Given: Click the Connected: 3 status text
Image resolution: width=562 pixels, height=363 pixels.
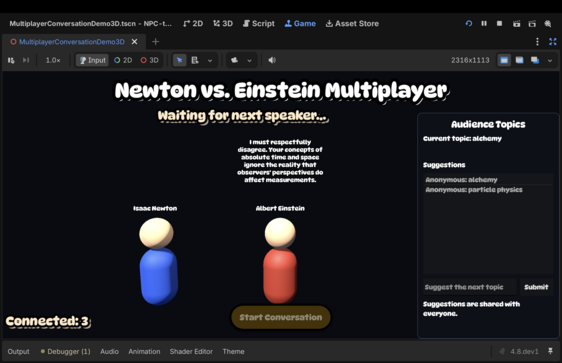Looking at the screenshot, I should coord(47,321).
